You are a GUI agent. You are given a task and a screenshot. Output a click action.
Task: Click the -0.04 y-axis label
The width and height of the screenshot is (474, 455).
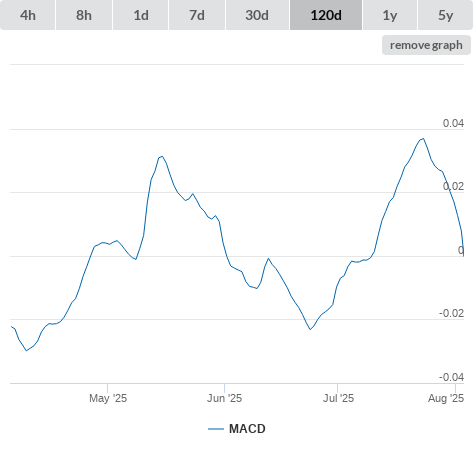451,377
